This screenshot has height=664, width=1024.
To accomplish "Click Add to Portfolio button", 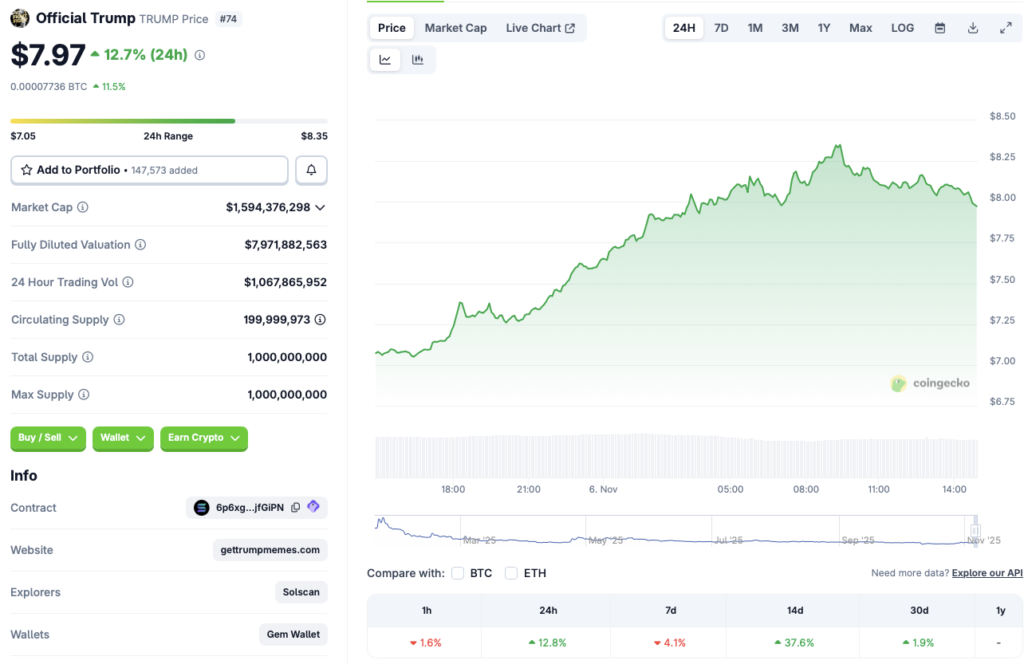I will [x=149, y=170].
